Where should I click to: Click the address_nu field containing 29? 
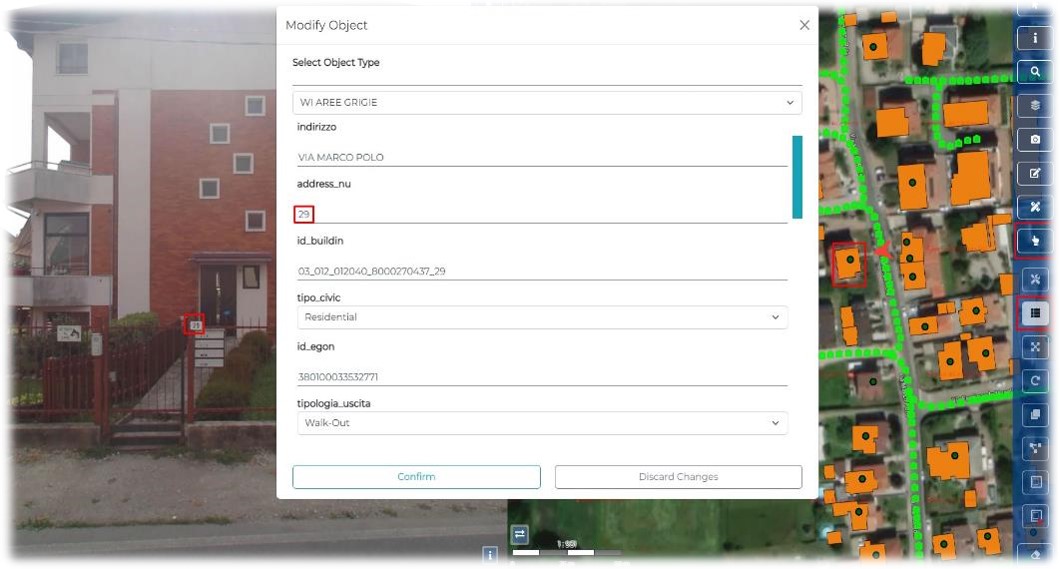(x=540, y=214)
